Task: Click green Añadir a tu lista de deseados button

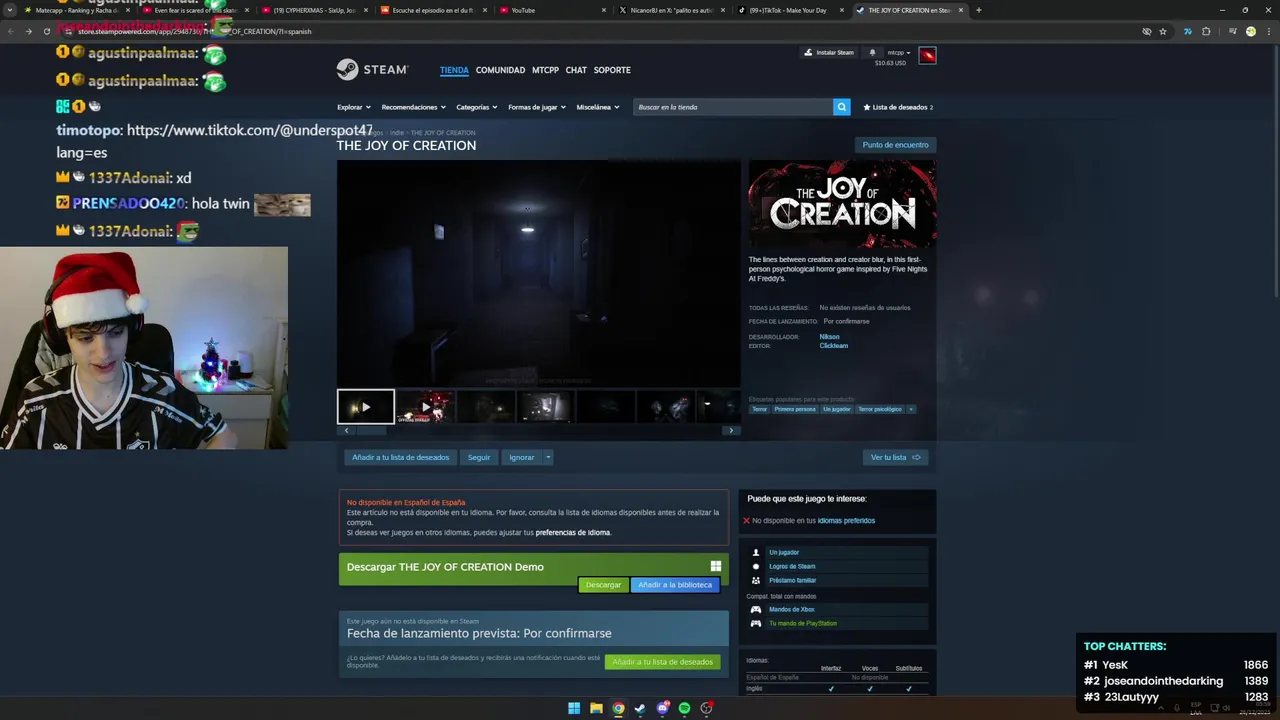Action: tap(662, 662)
